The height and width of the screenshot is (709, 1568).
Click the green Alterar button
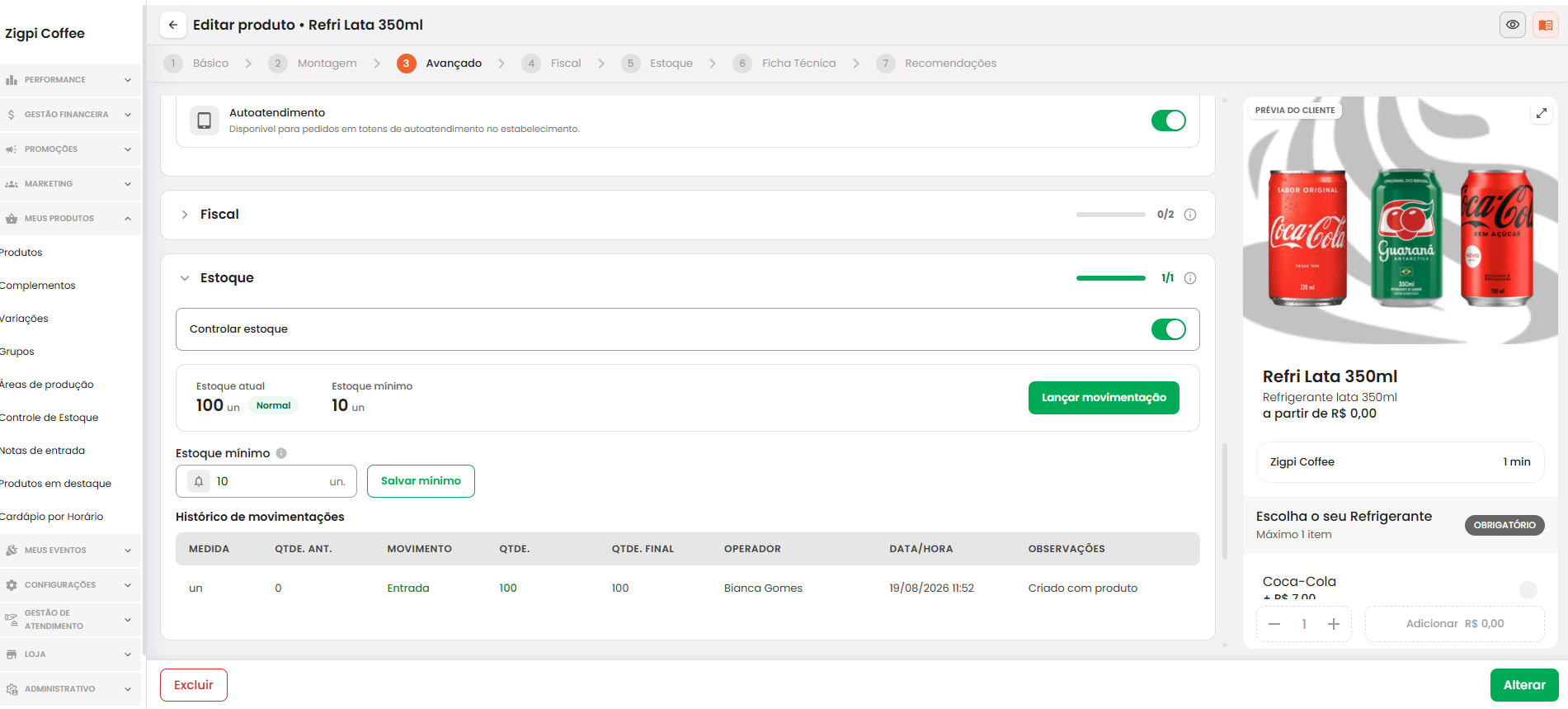coord(1524,685)
